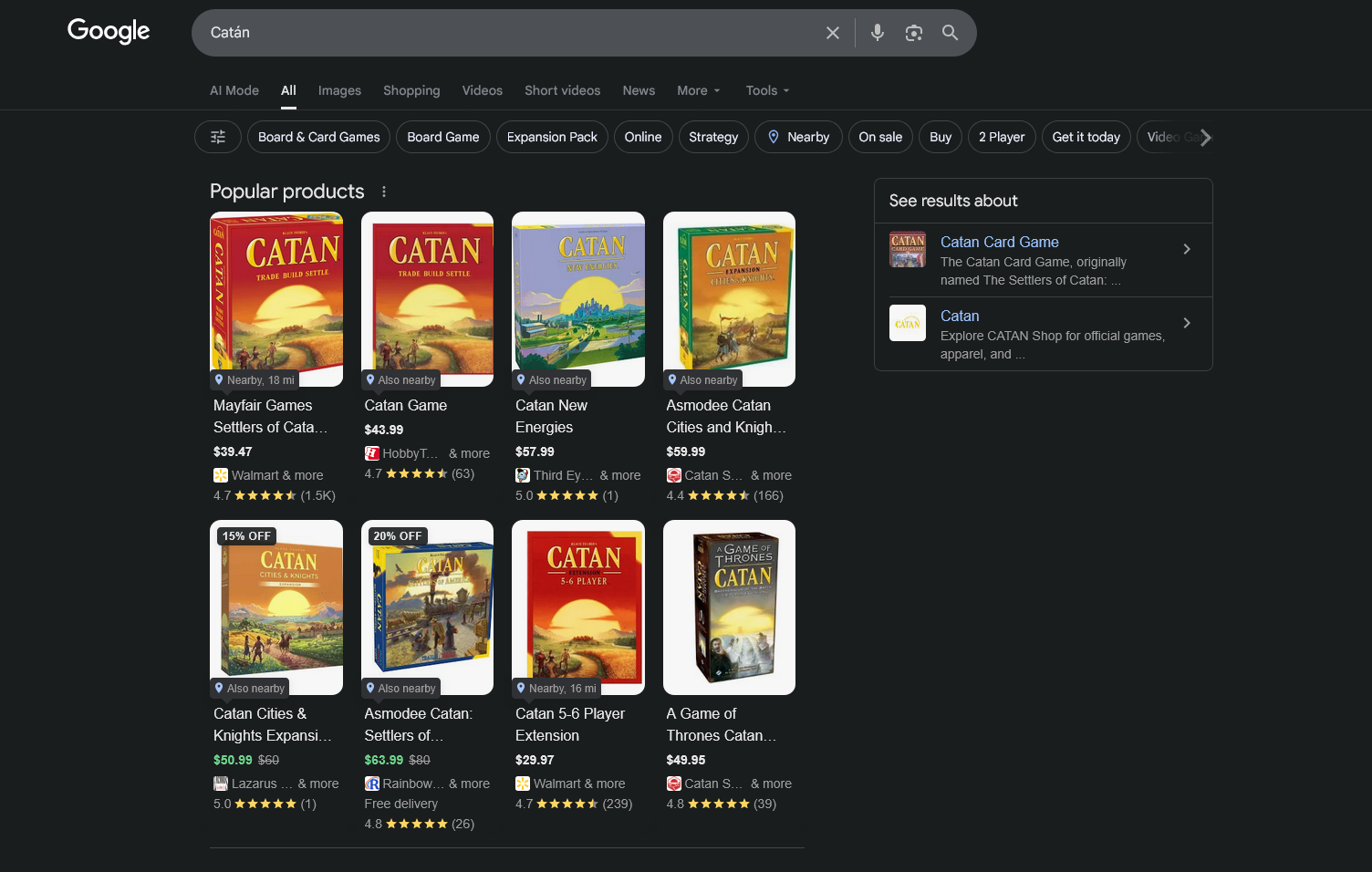Toggle the Expansion Pack filter chip

[x=552, y=137]
